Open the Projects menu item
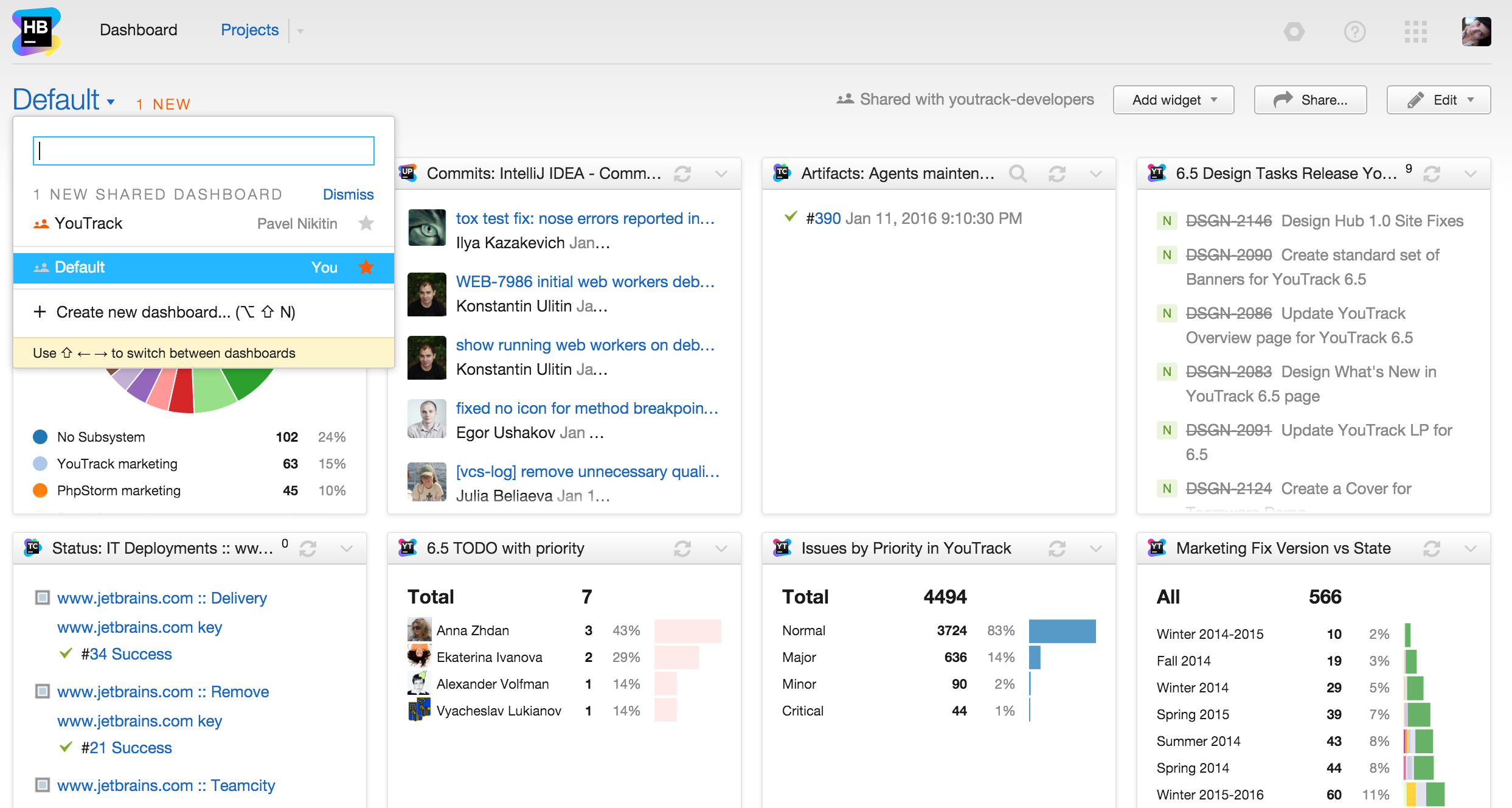 click(x=249, y=30)
